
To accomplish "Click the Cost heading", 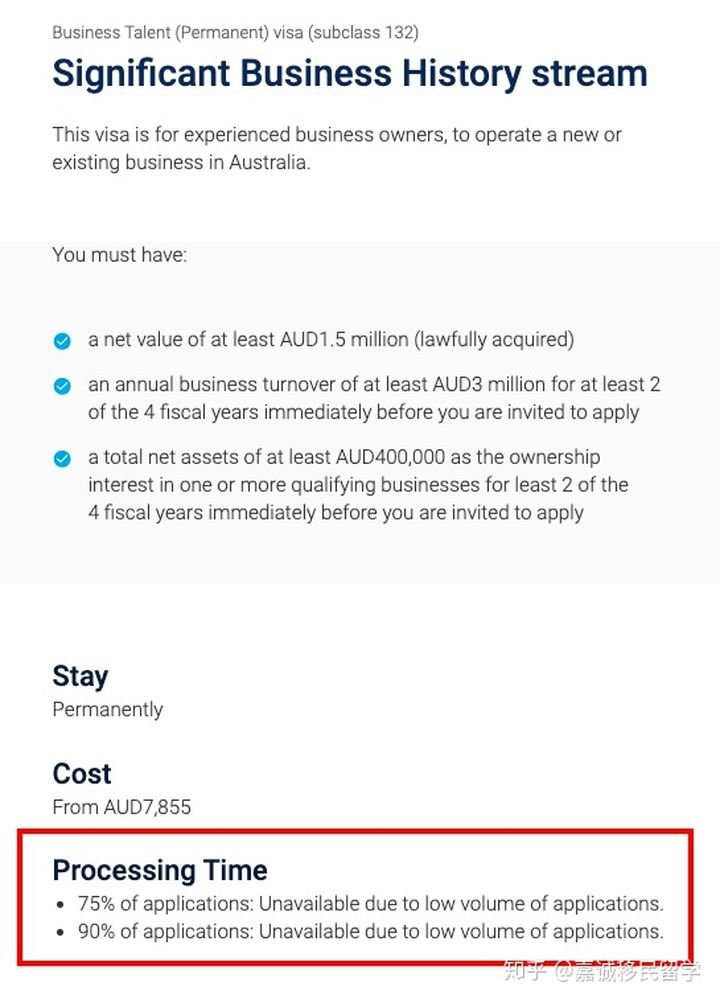I will coord(82,773).
